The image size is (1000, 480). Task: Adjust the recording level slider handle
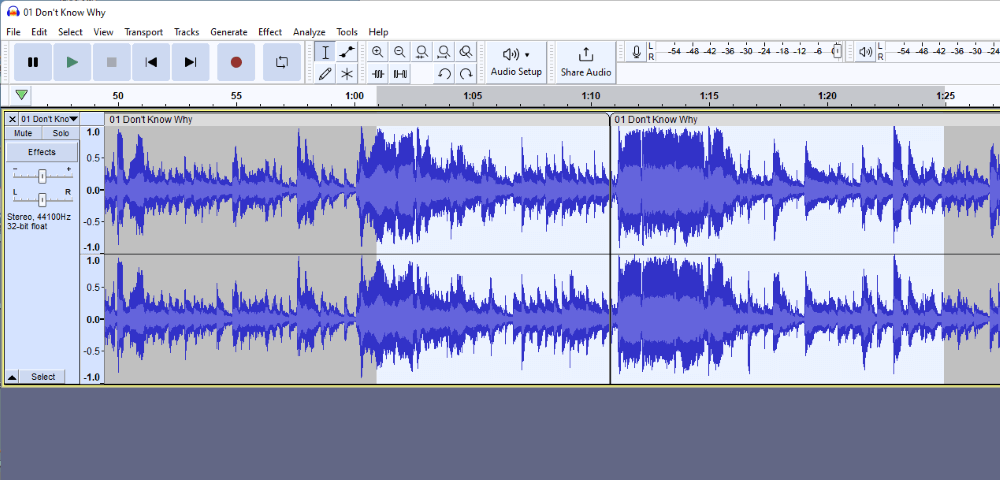point(837,51)
